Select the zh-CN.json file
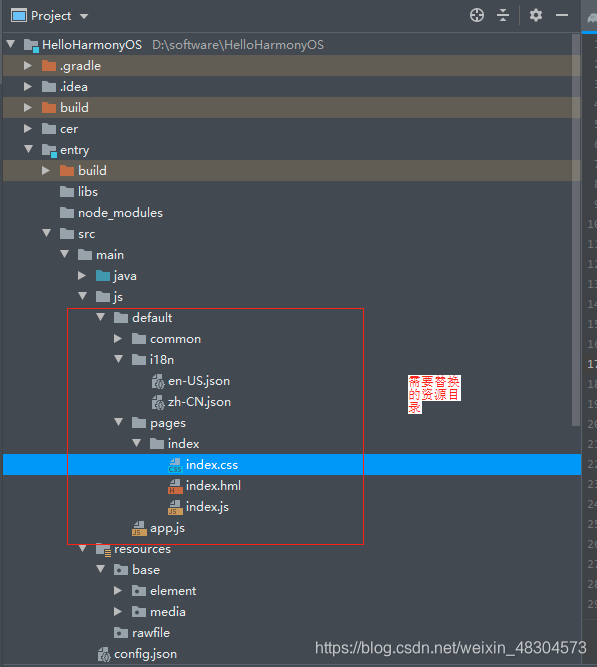Viewport: 597px width, 667px height. tap(199, 402)
